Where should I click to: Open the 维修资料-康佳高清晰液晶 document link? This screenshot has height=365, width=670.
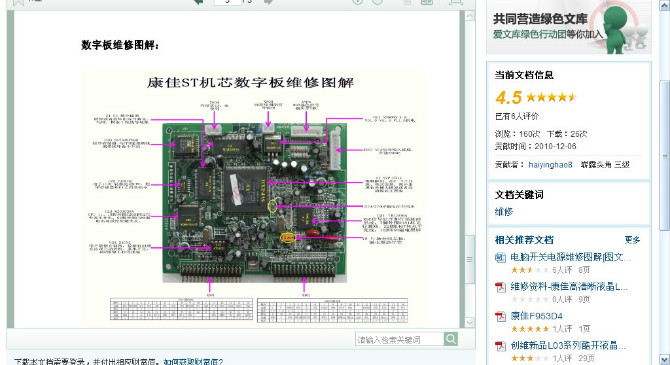569,287
